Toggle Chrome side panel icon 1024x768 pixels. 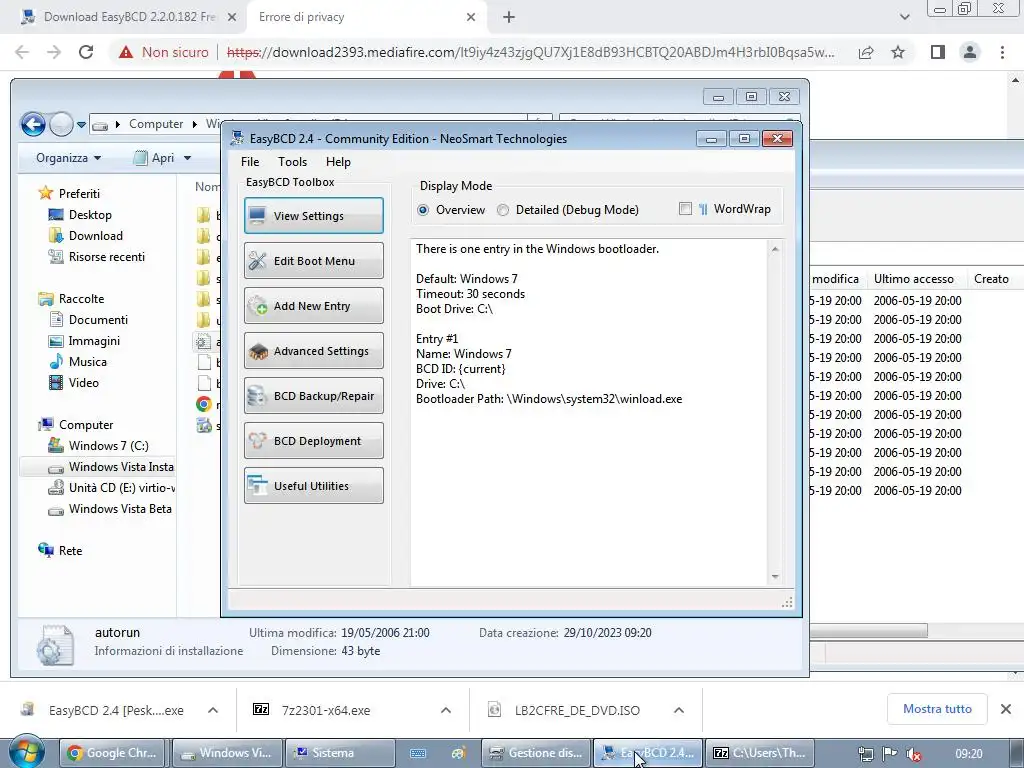pos(938,52)
